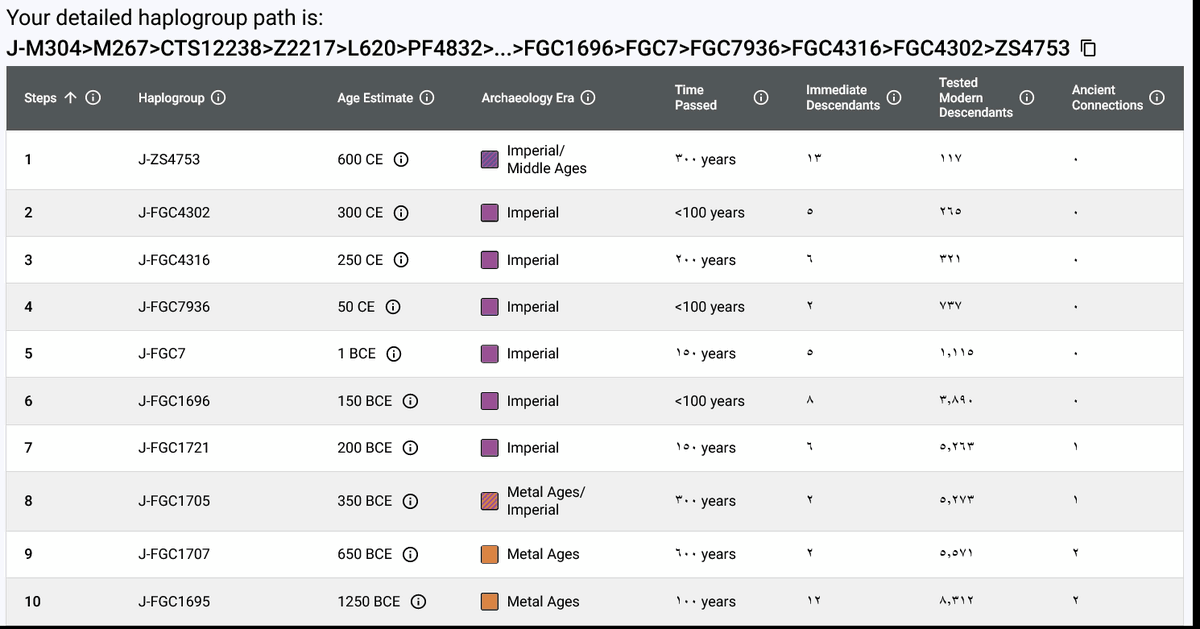Open the Time Passed column info icon
This screenshot has width=1200, height=629.
click(759, 98)
